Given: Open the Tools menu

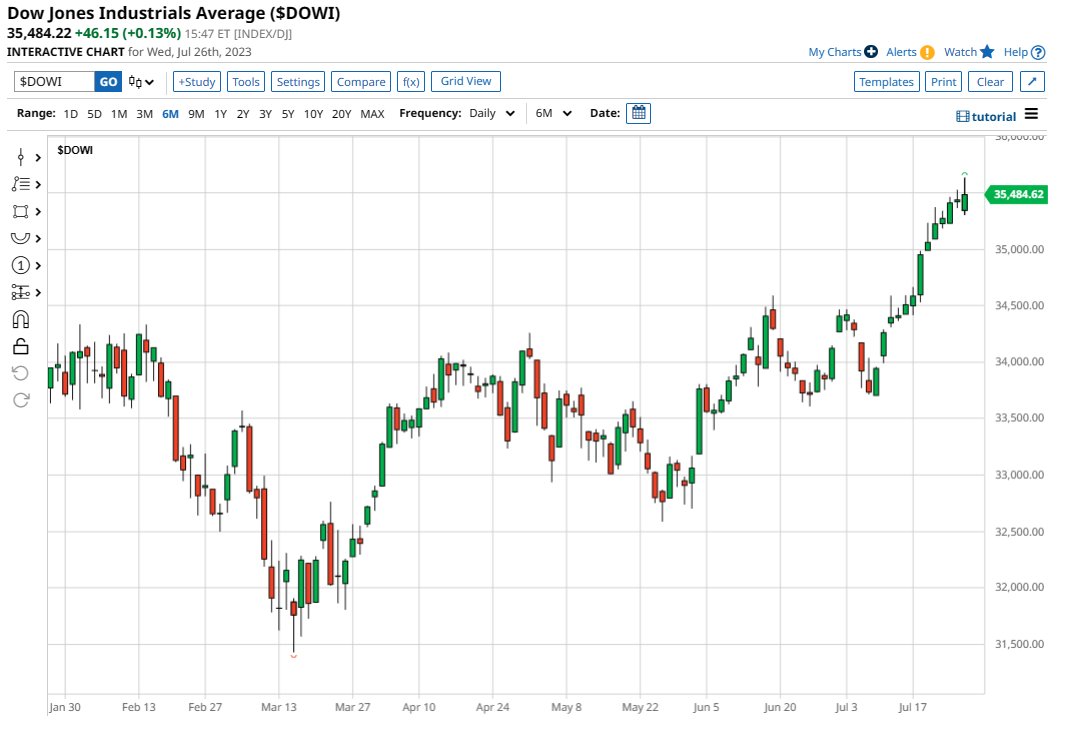Looking at the screenshot, I should [x=246, y=82].
